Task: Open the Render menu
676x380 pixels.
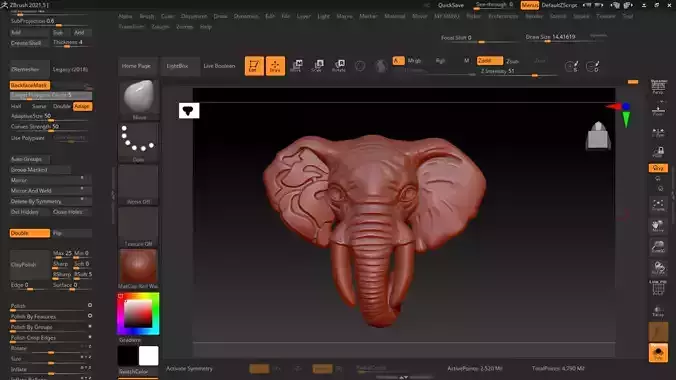Action: pos(534,16)
